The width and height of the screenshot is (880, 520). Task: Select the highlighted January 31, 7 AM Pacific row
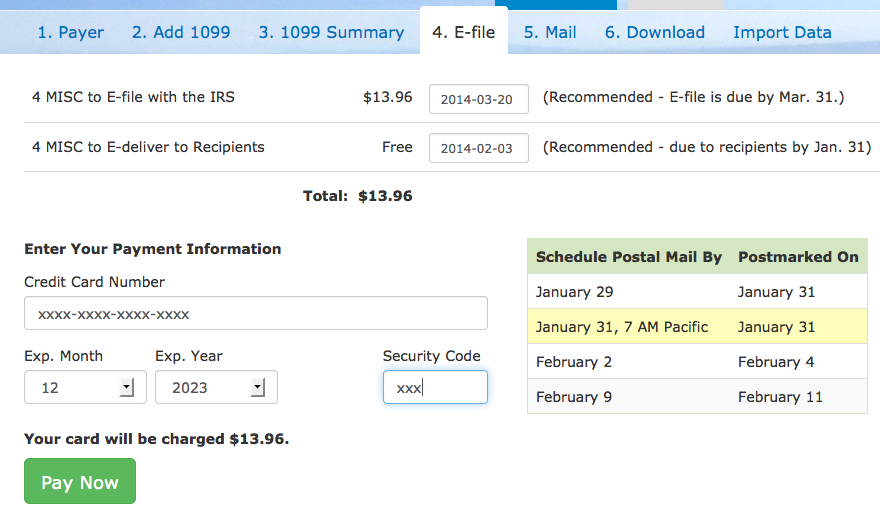(x=697, y=327)
